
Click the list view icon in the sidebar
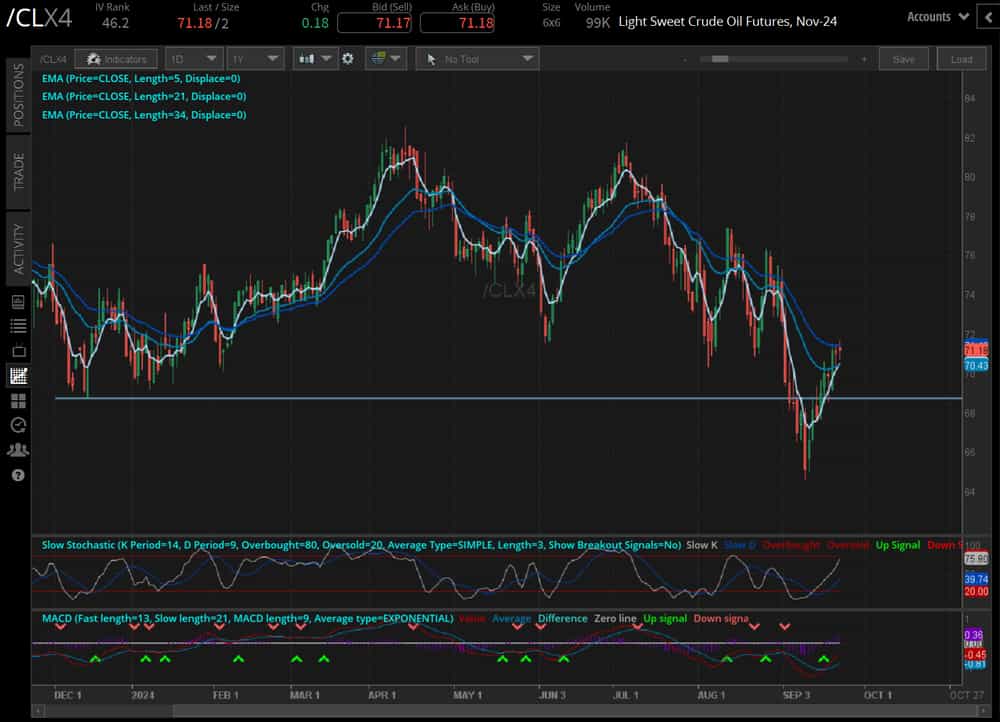(17, 325)
